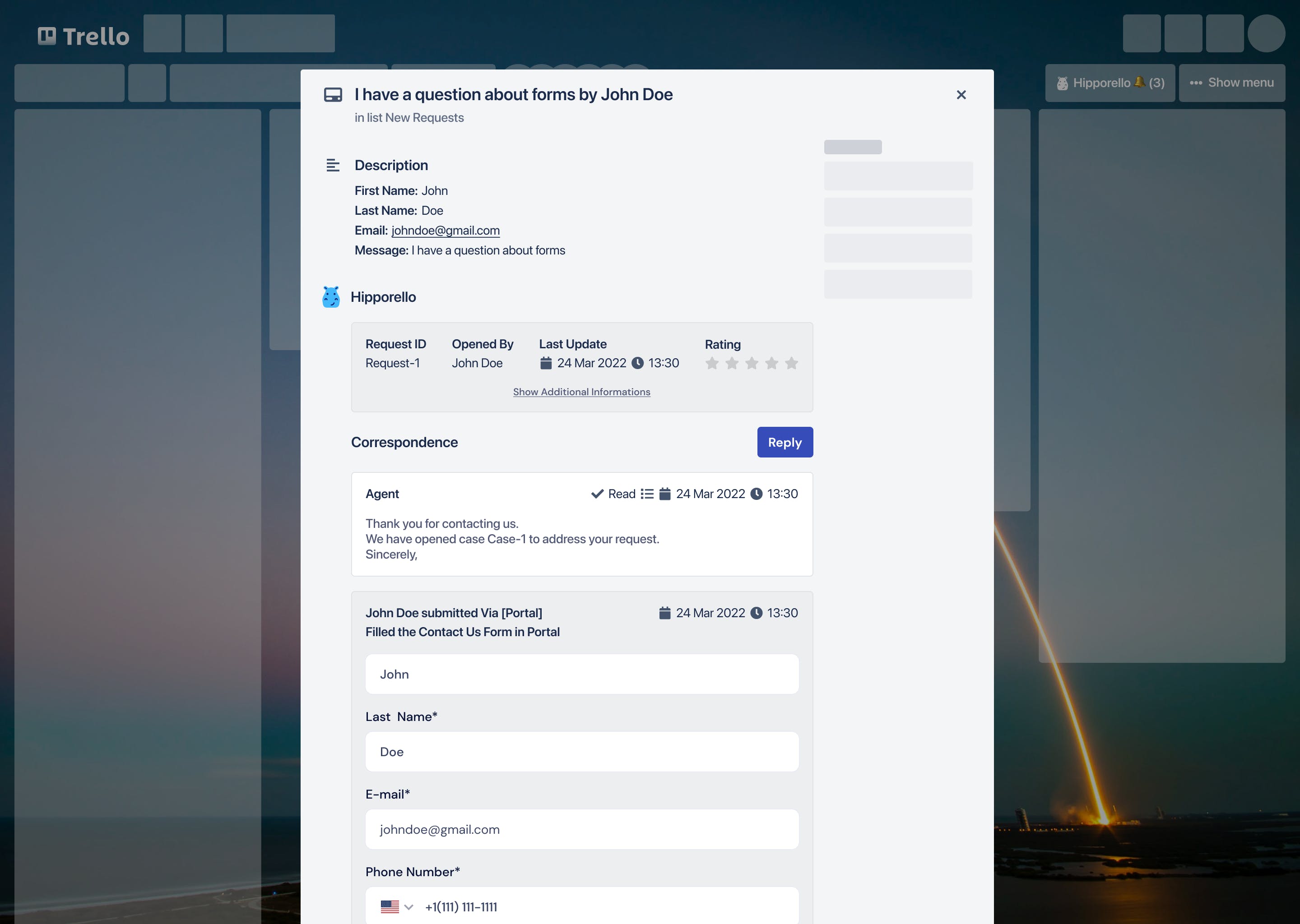Click 'We have opened case Case-1' message line
This screenshot has width=1300, height=924.
tap(512, 539)
